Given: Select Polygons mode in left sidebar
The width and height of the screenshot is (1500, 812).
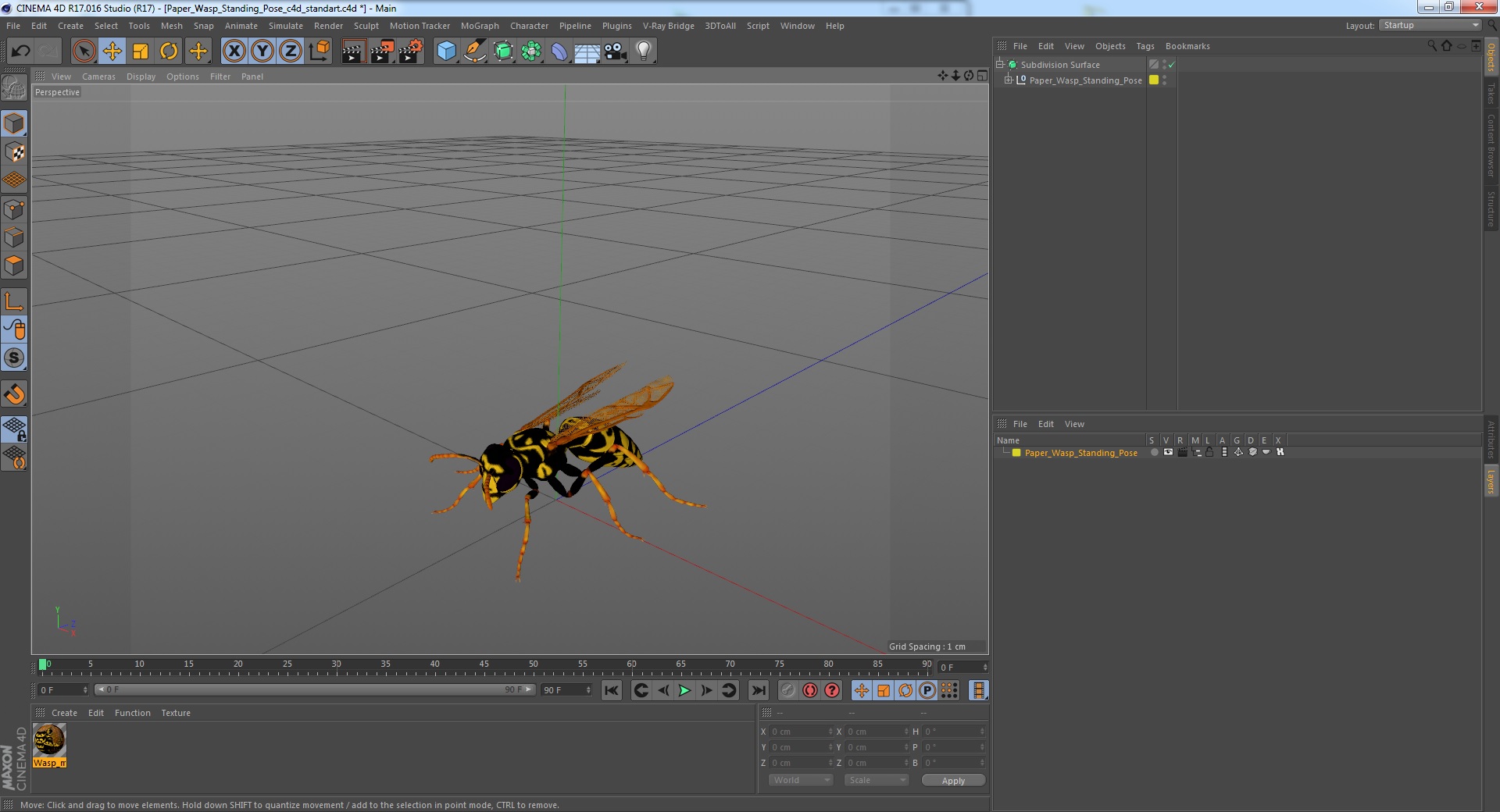Looking at the screenshot, I should tap(14, 265).
